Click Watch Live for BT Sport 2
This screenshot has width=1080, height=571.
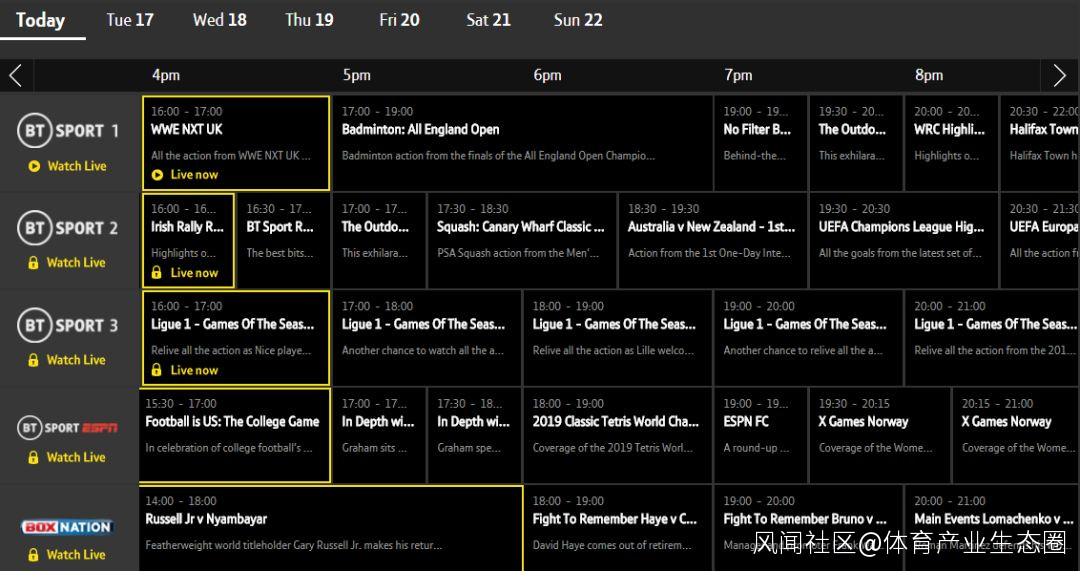(x=76, y=262)
